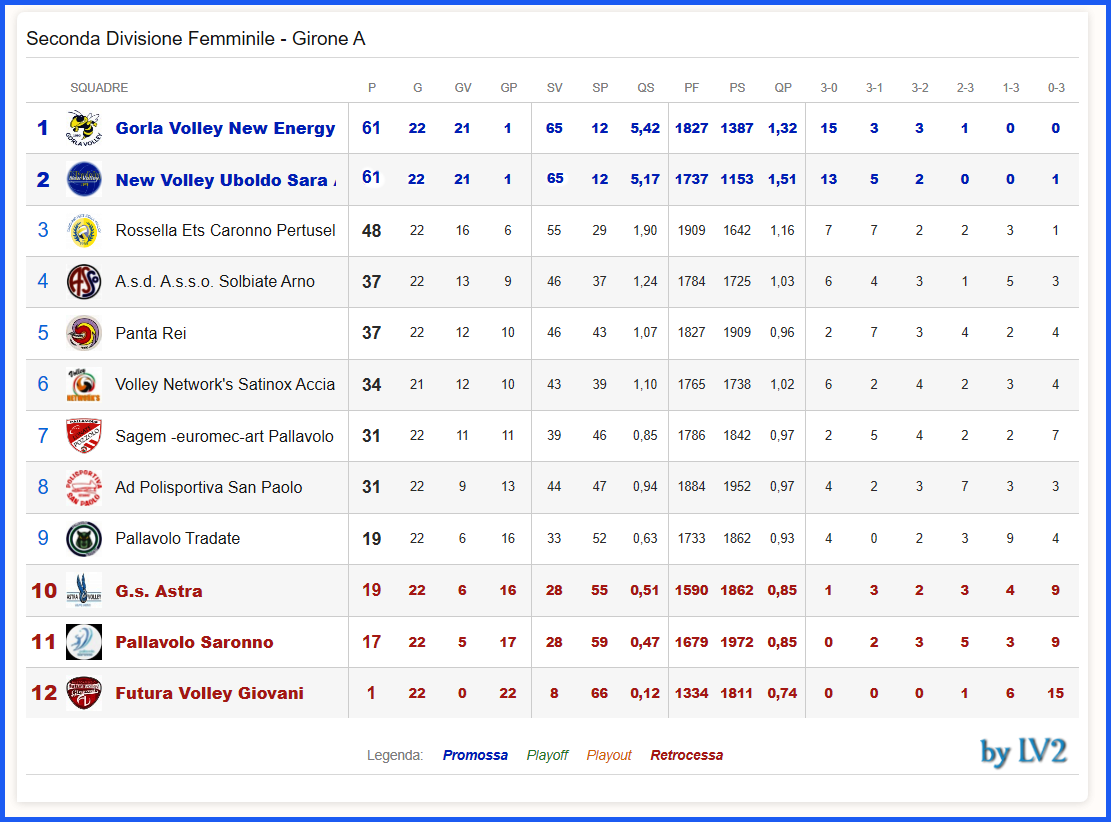Image resolution: width=1111 pixels, height=822 pixels.
Task: Click Pallavolo Saronno's 1972 PS value
Action: pos(737,642)
